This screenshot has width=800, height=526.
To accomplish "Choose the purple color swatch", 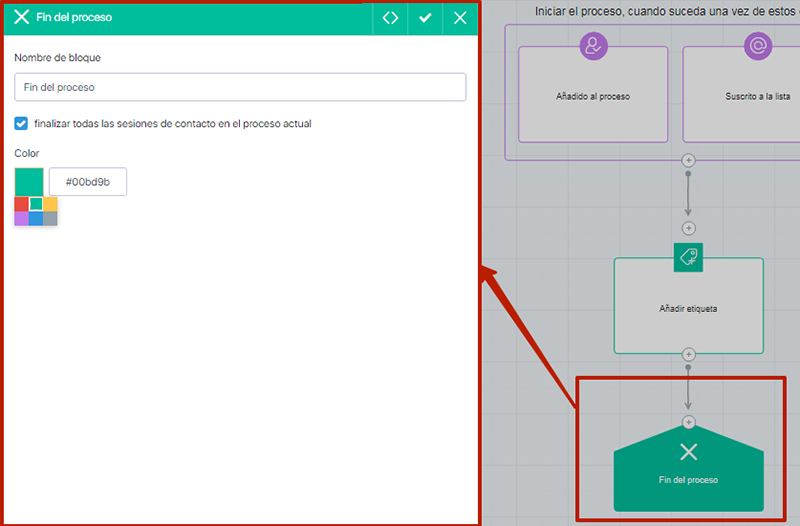I will click(21, 218).
